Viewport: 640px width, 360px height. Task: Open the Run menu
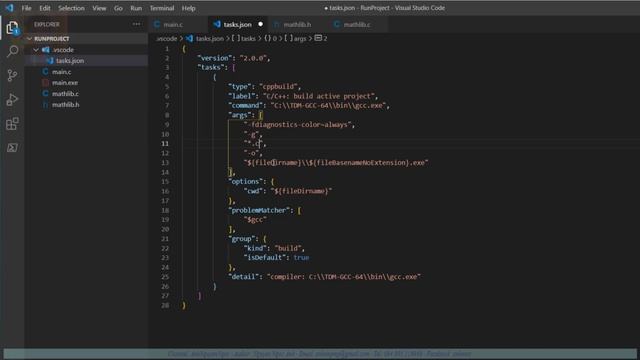tap(136, 8)
